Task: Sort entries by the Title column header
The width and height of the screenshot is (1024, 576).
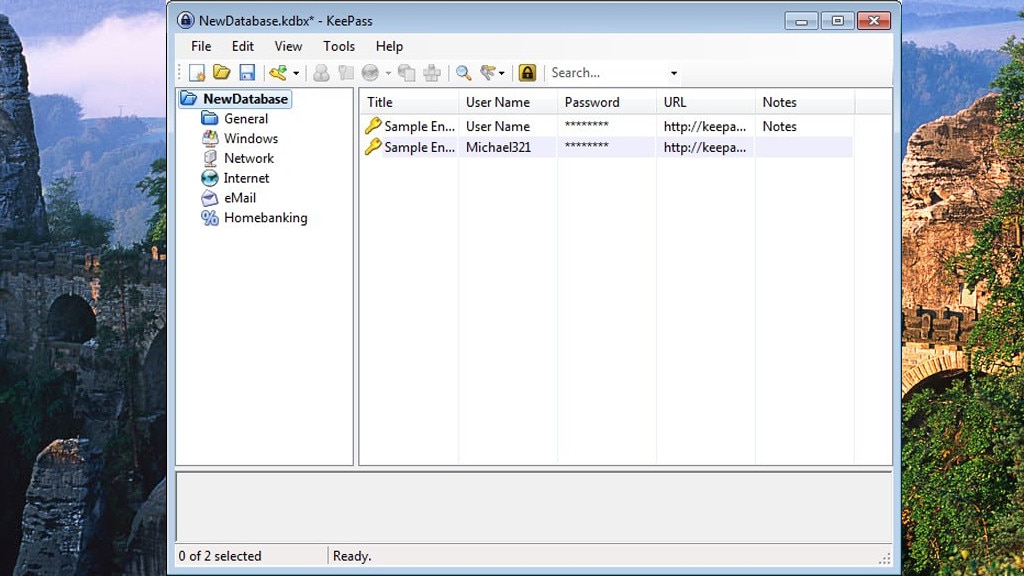Action: tap(409, 102)
